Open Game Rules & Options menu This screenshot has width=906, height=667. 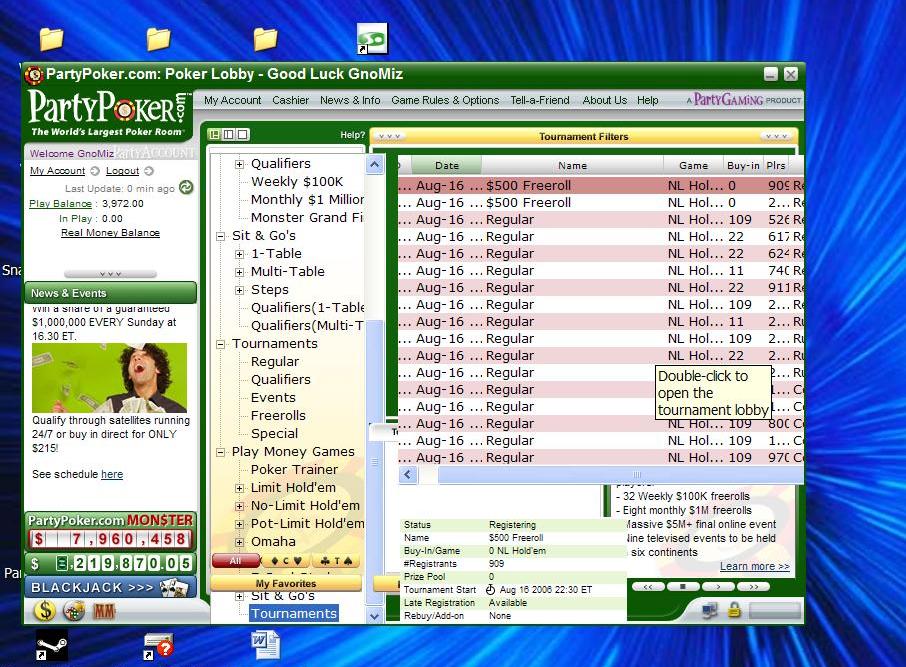445,100
